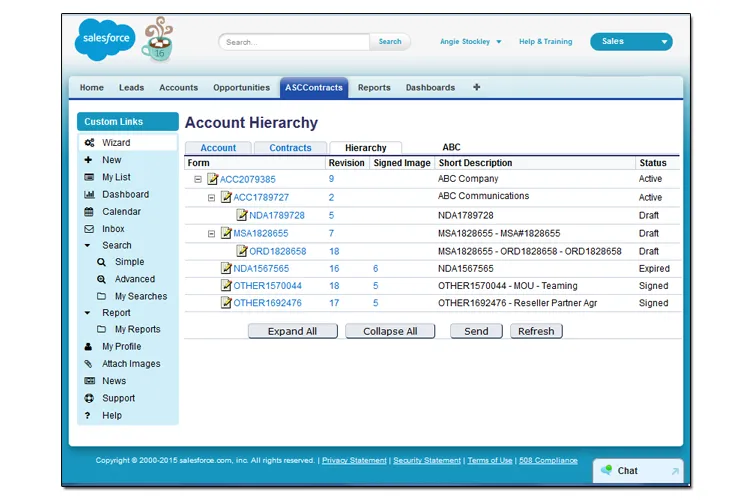
Task: Click the Salesforce cloud logo
Action: click(105, 40)
